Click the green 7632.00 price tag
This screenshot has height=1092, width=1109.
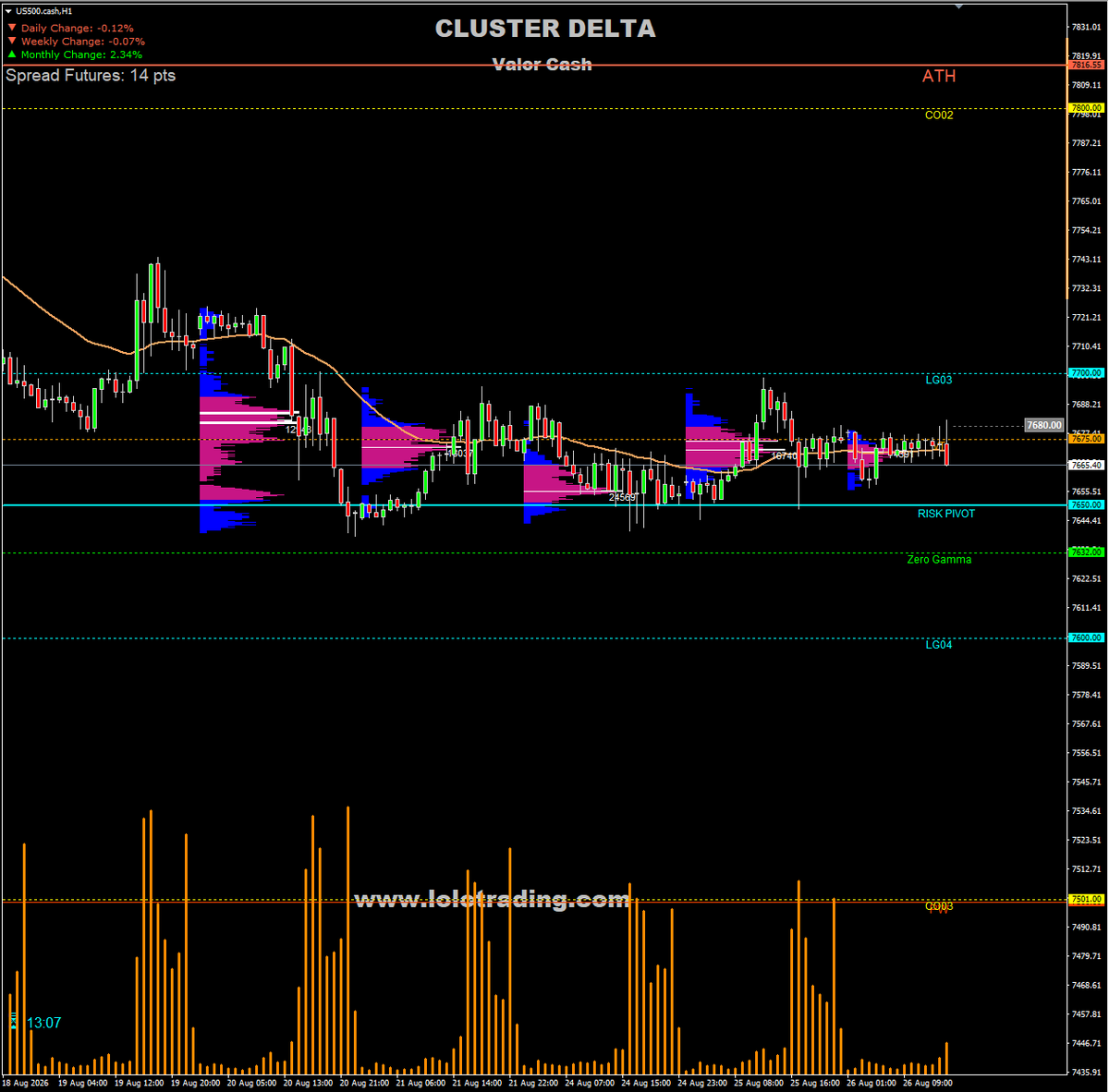click(x=1086, y=552)
